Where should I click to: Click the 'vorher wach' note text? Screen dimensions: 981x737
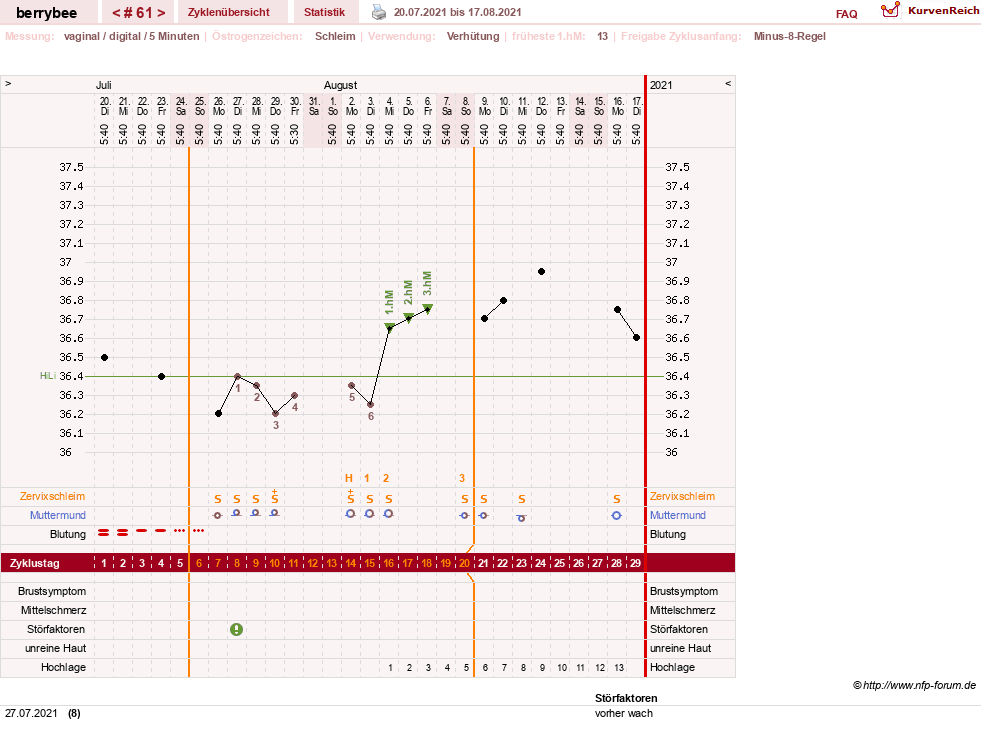(x=624, y=713)
